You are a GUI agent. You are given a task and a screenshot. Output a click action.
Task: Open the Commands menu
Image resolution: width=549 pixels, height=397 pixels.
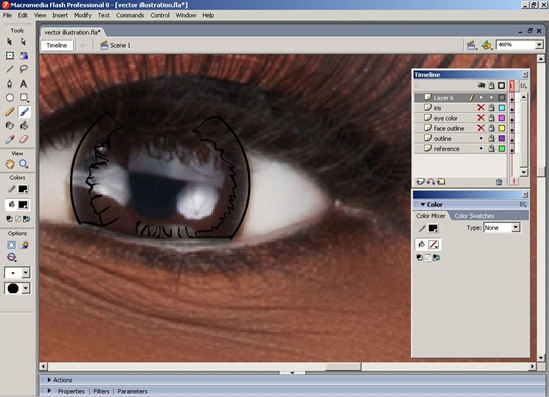(130, 15)
